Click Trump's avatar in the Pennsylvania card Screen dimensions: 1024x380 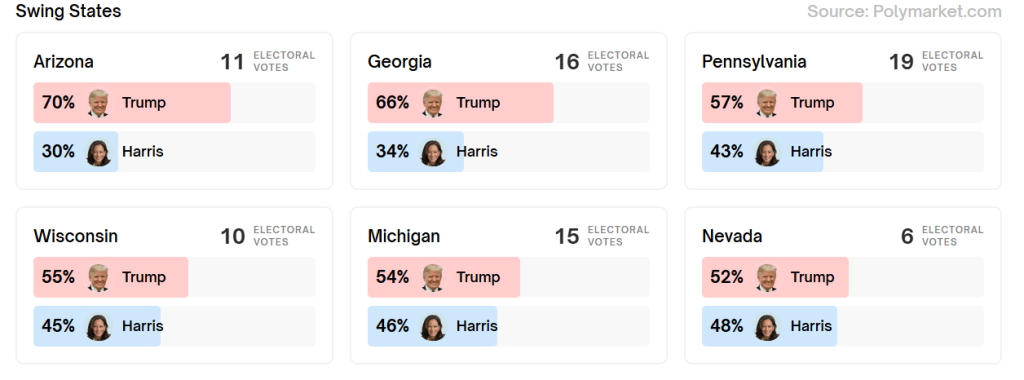pos(767,103)
